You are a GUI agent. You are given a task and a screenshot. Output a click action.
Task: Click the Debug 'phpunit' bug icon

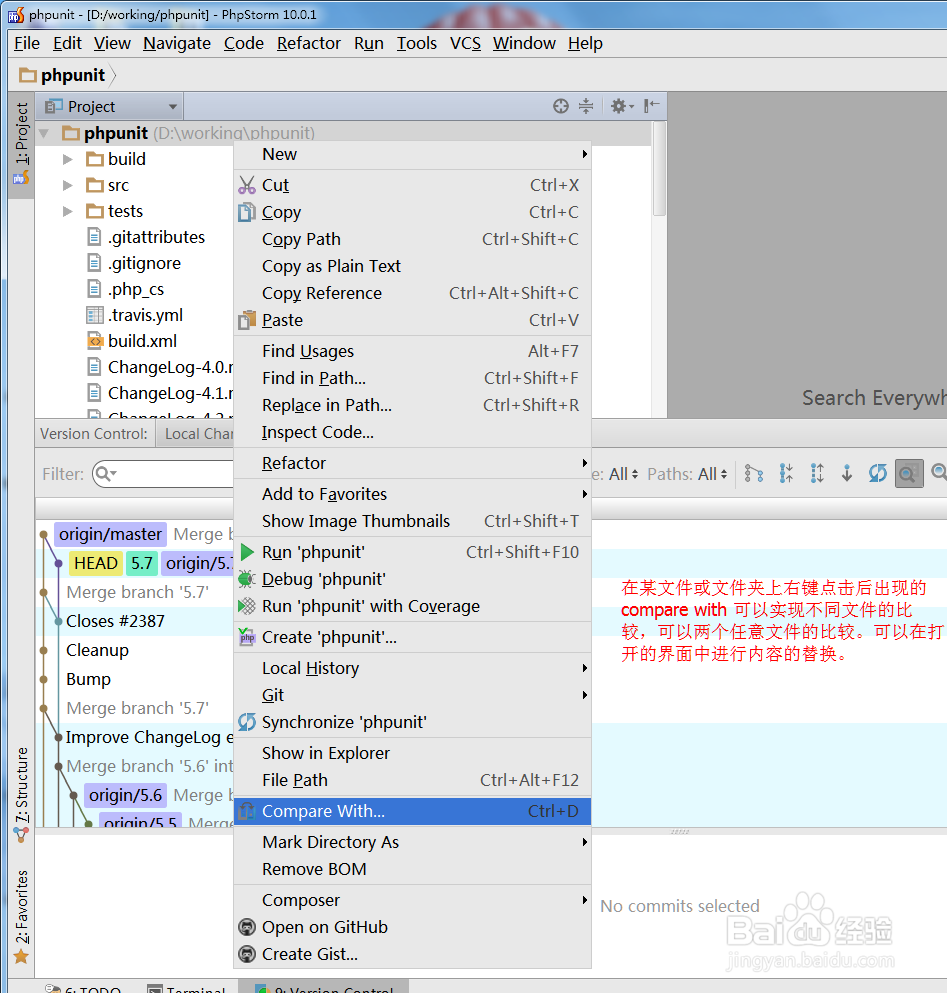[247, 579]
